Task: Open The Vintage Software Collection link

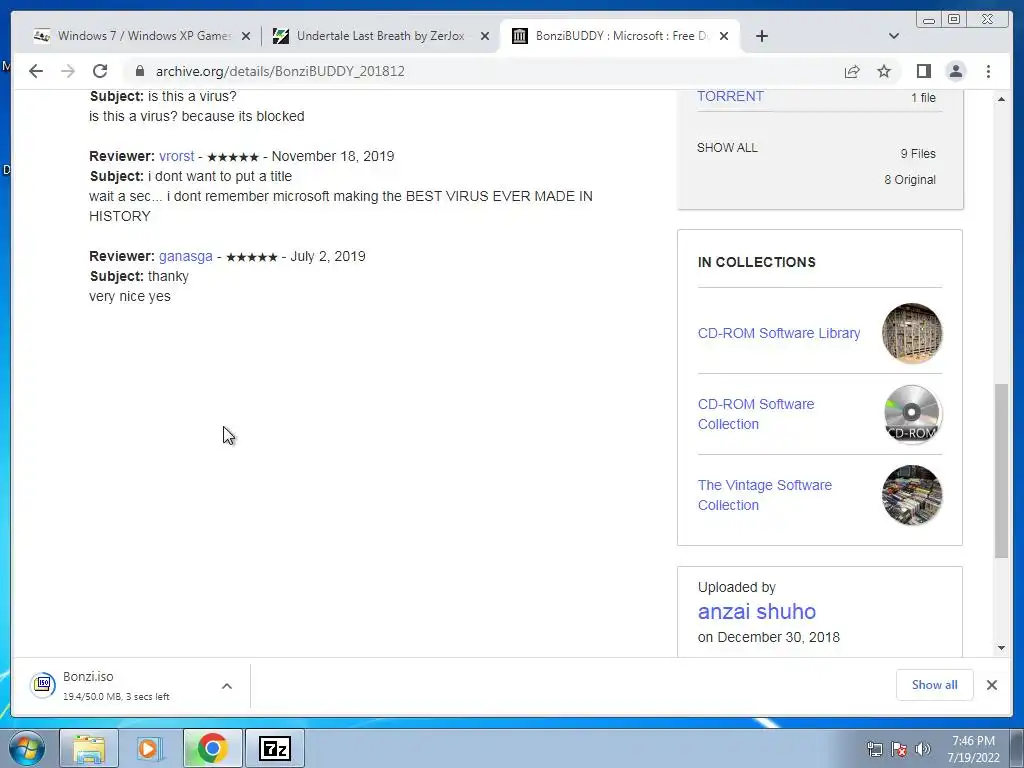Action: (765, 495)
